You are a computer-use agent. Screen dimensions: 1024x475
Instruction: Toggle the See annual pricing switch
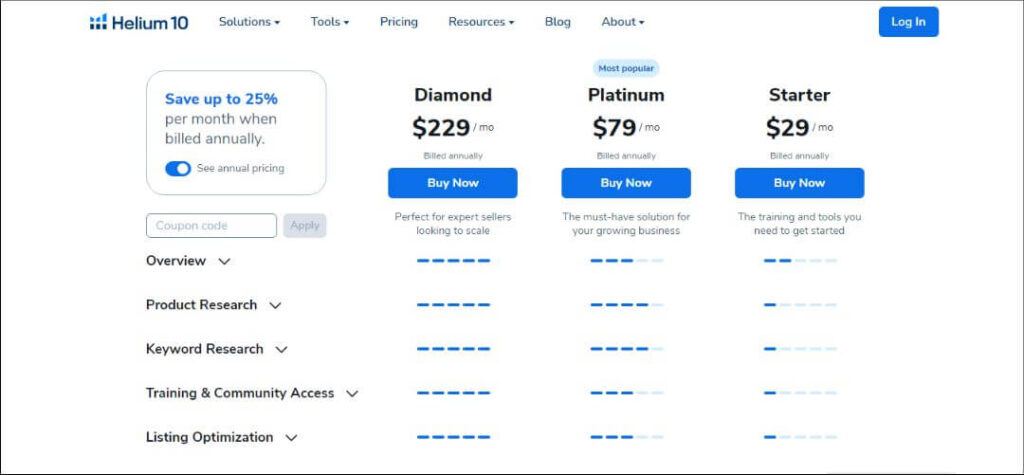point(178,169)
